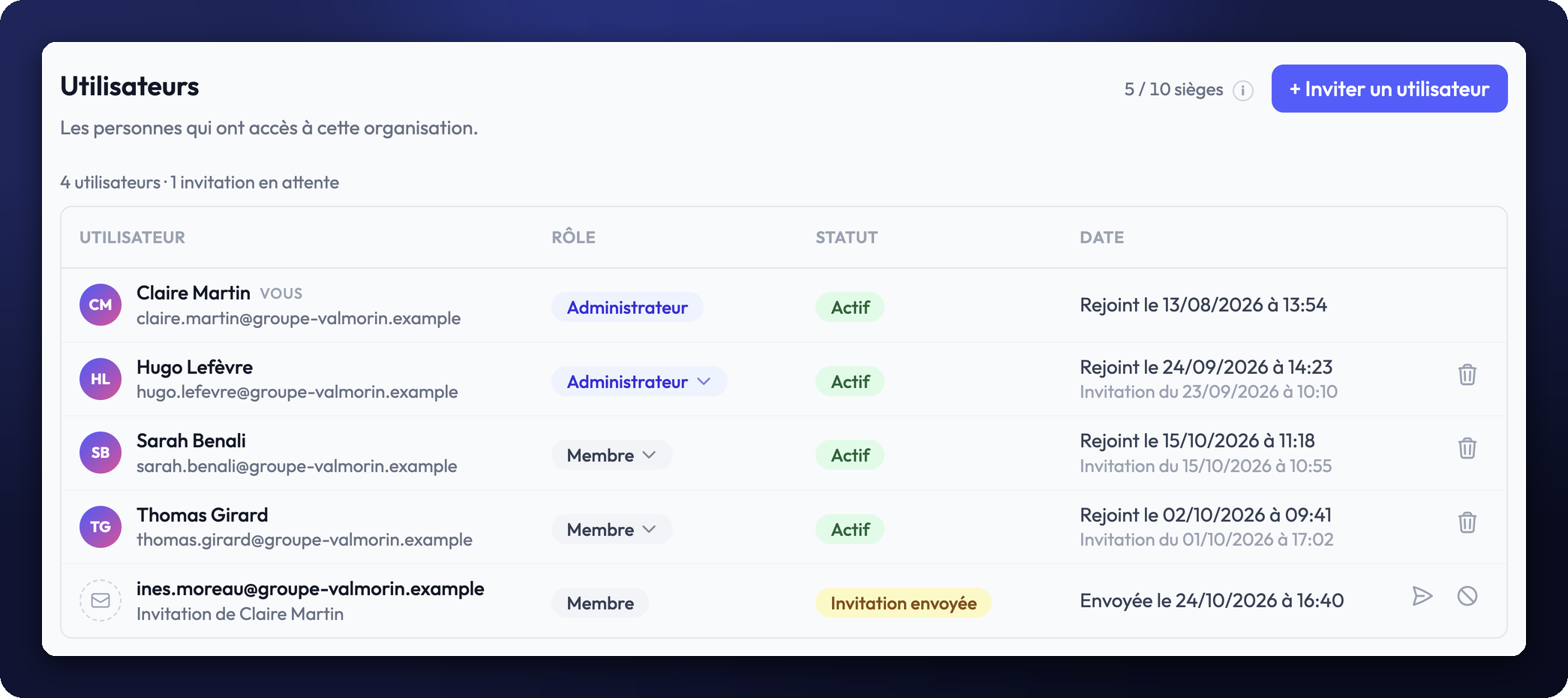Click Sarah Benali's SB avatar
The image size is (1568, 698).
click(x=101, y=453)
